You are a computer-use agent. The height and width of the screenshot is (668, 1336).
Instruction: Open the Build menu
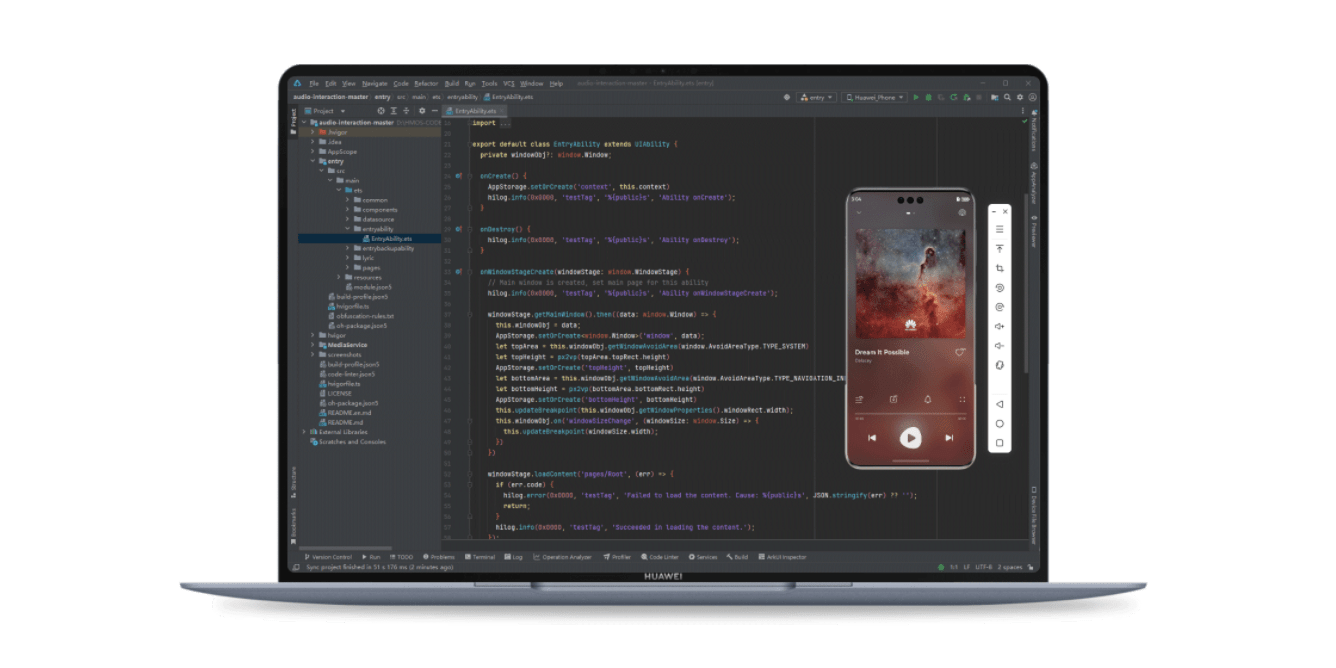(x=452, y=83)
